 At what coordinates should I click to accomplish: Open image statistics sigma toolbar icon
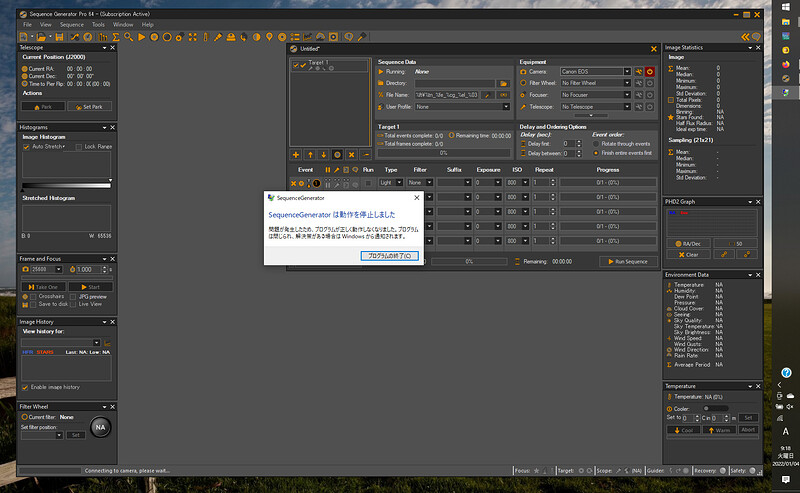click(x=116, y=37)
